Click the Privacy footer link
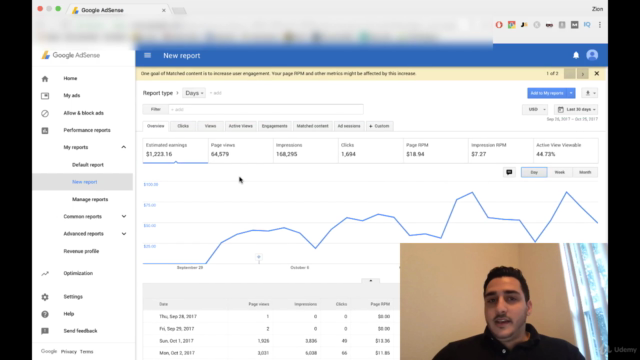 69,352
